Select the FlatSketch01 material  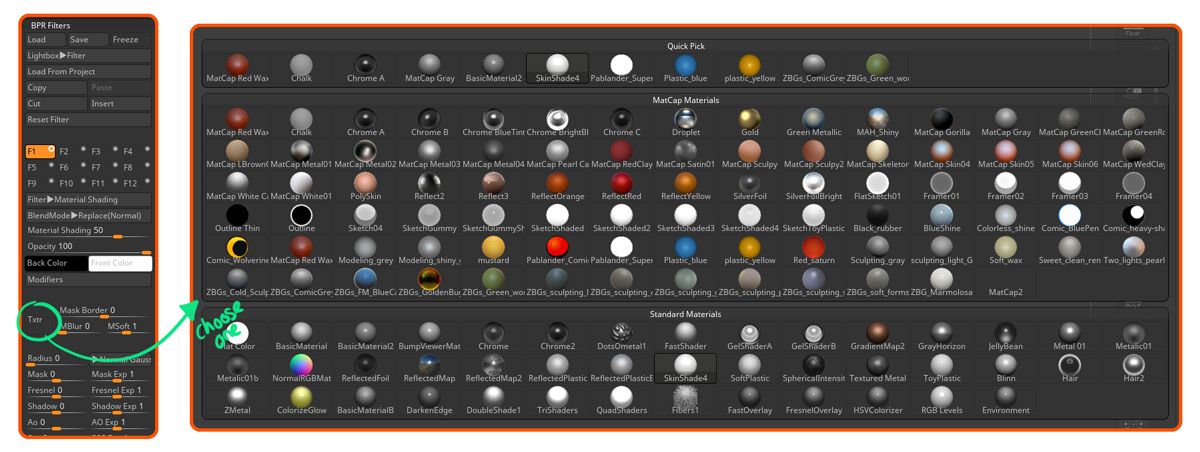pos(877,186)
